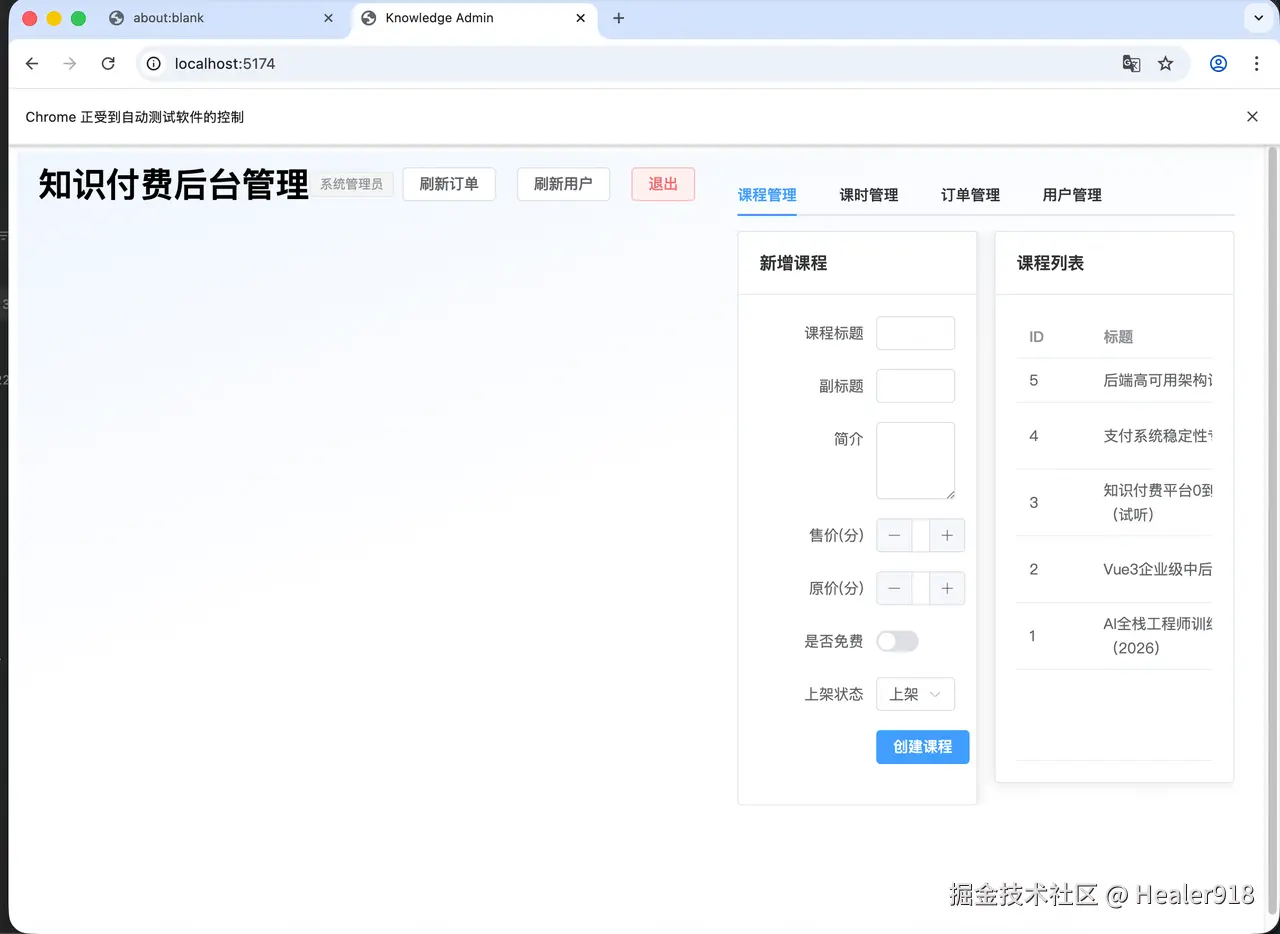Select the 课程管理 tab
Image resolution: width=1280 pixels, height=934 pixels.
[x=767, y=195]
